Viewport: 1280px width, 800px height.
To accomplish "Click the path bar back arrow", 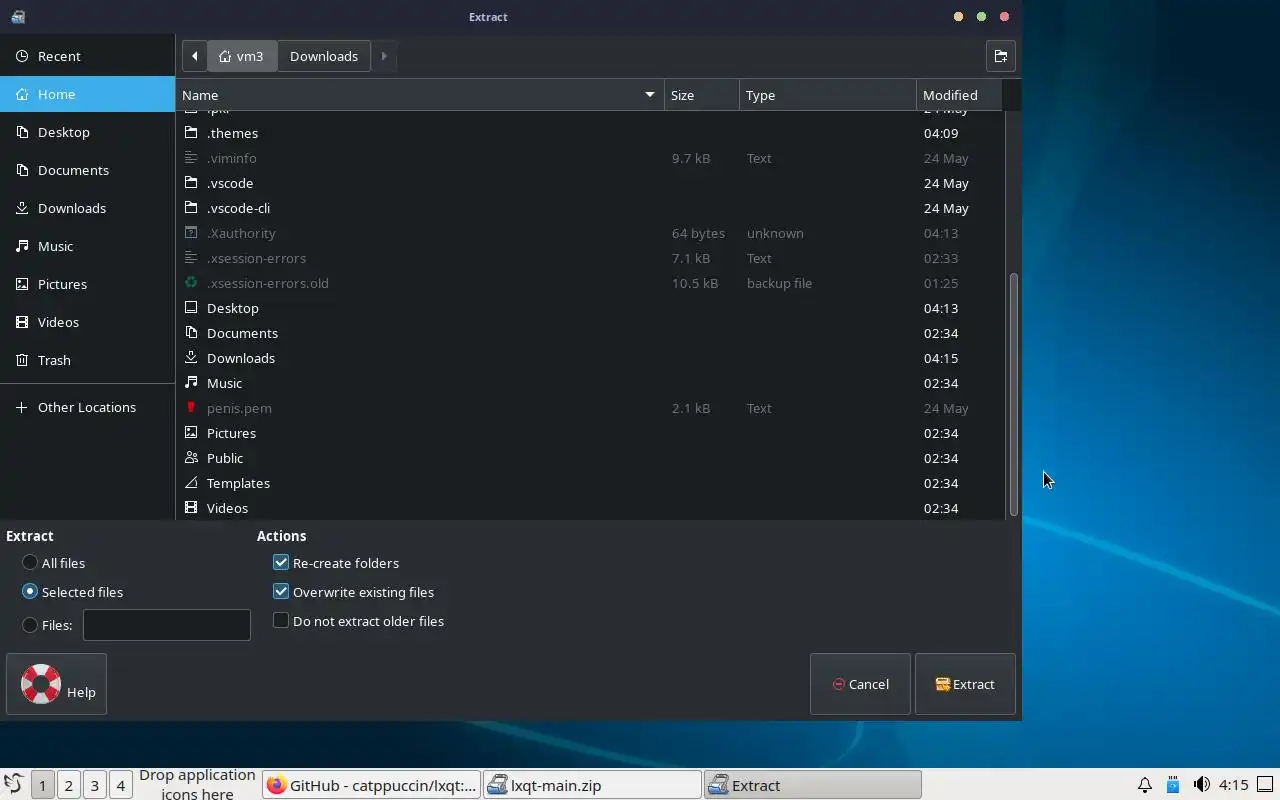I will pos(194,56).
